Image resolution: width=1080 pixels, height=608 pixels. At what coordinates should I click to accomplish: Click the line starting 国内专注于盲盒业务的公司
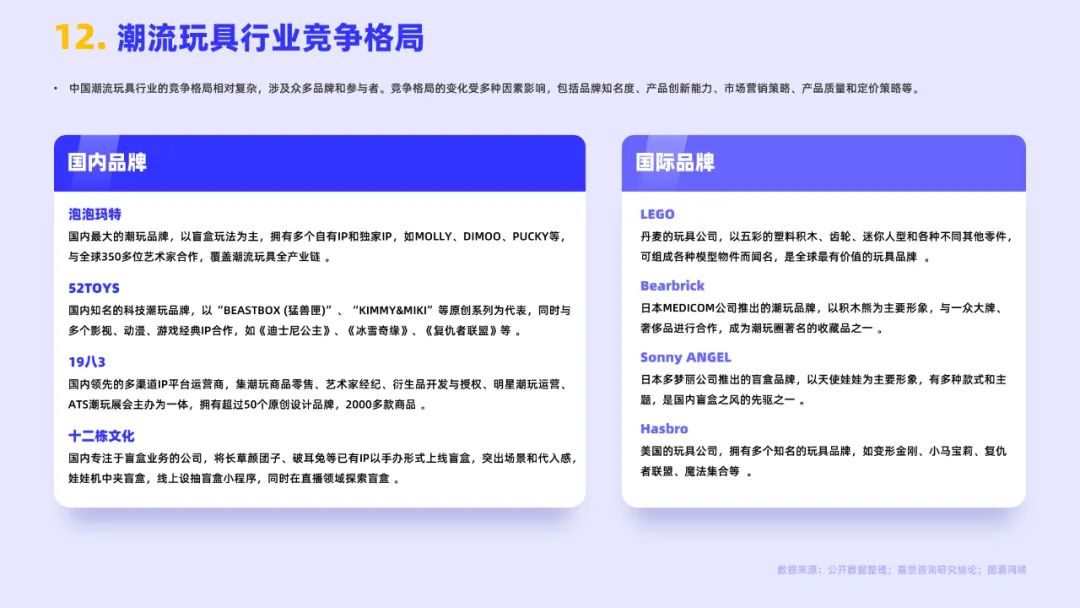click(x=322, y=458)
